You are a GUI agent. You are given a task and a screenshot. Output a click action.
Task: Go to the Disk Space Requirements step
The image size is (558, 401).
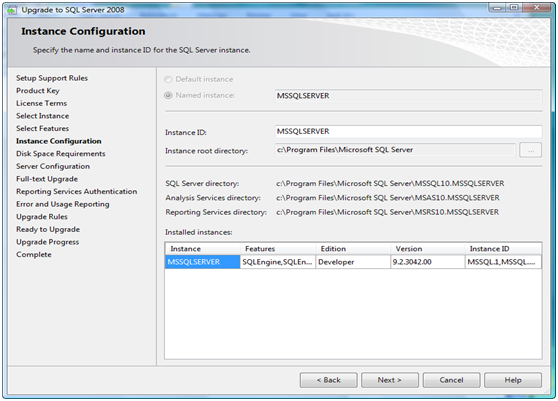point(60,154)
